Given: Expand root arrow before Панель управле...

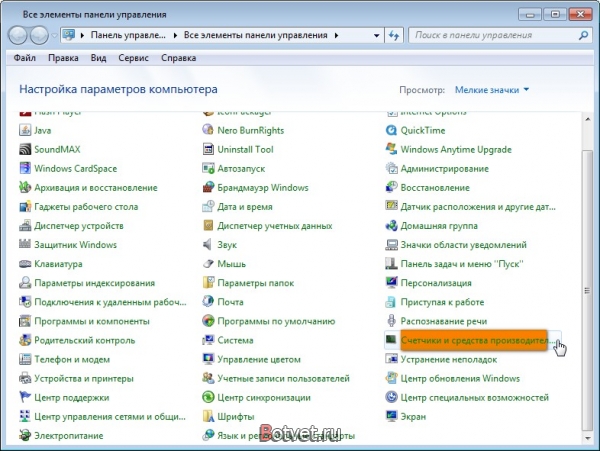Looking at the screenshot, I should 82,35.
